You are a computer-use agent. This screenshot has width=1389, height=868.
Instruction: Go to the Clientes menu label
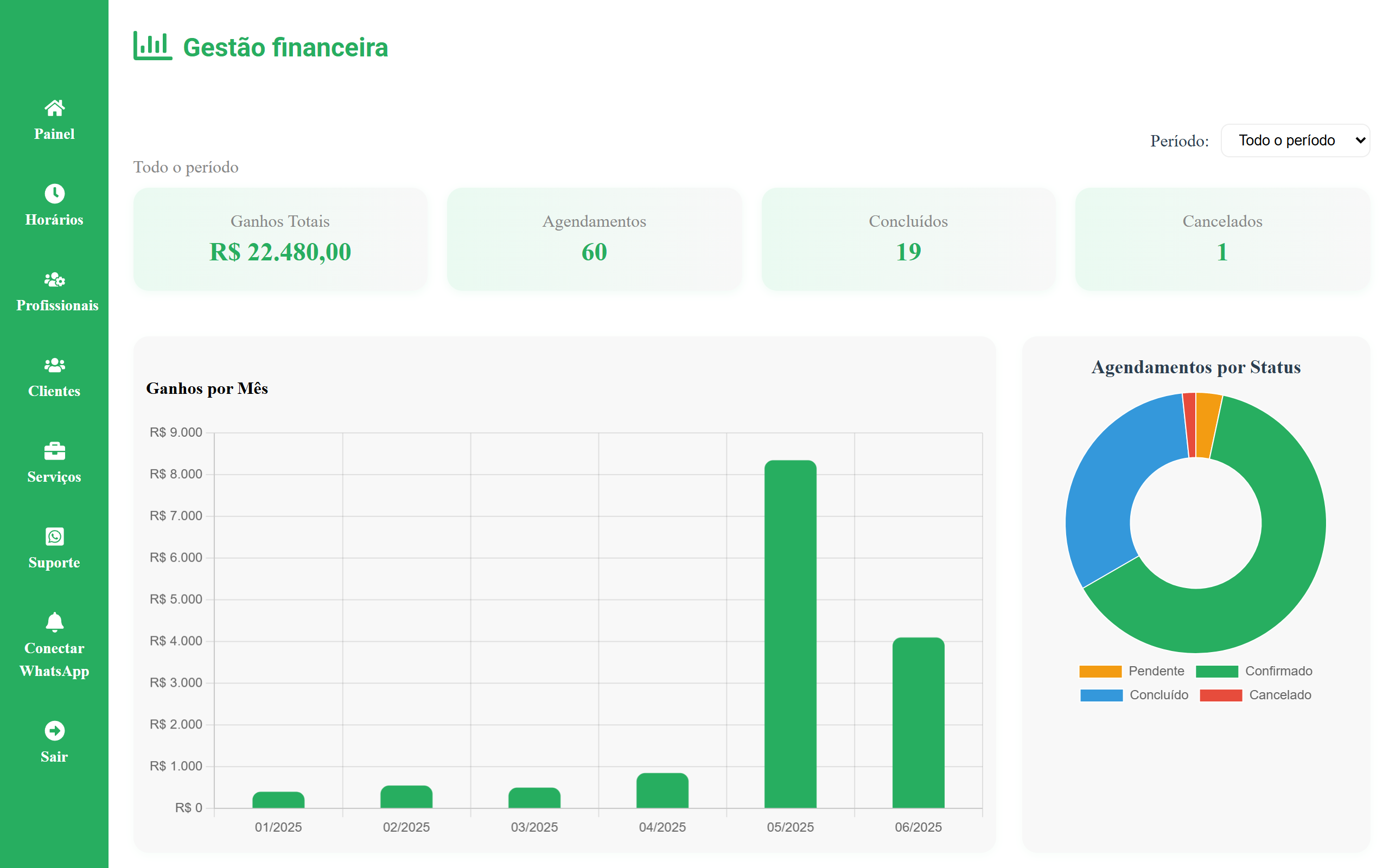(54, 392)
